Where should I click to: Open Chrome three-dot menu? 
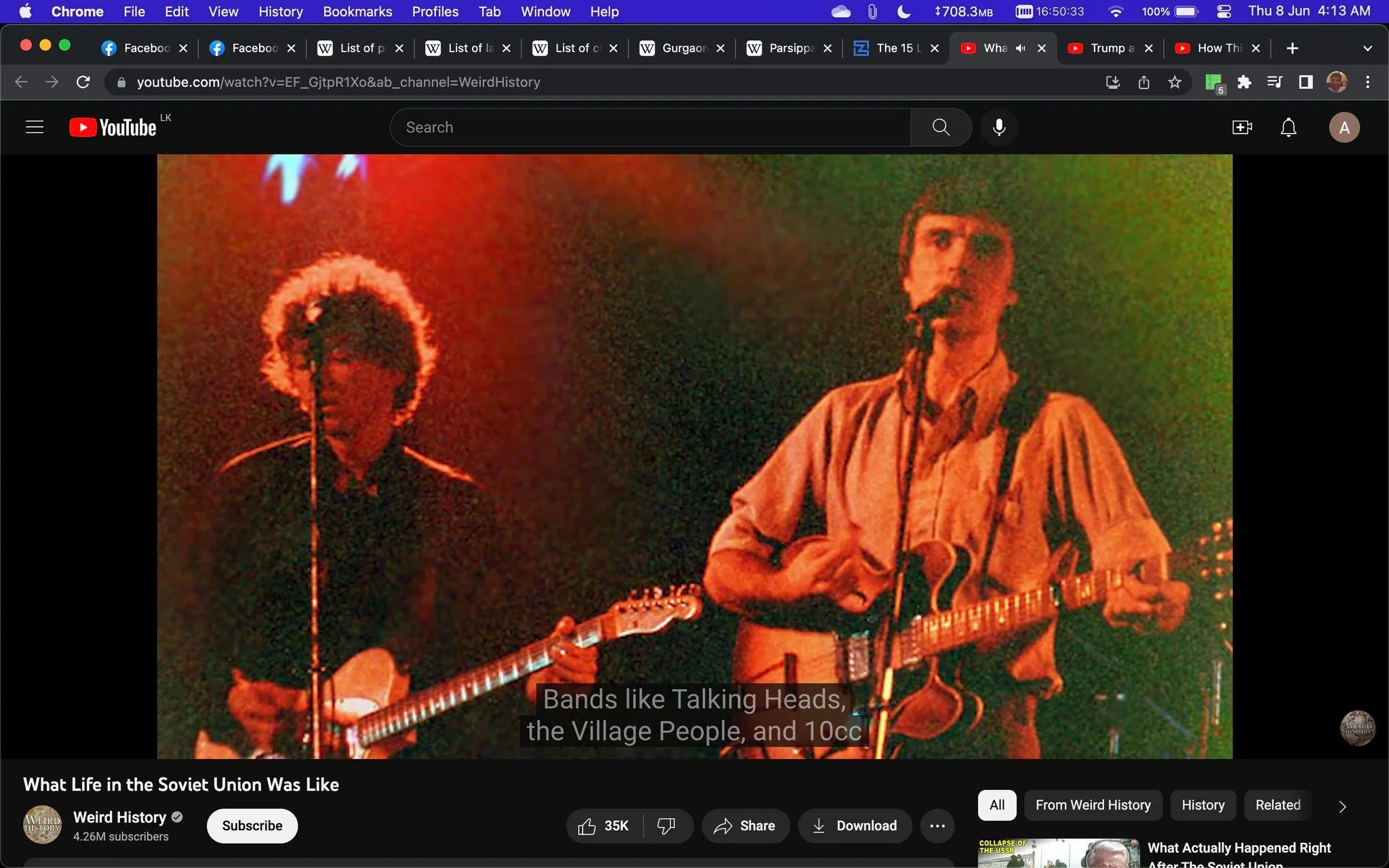1367,82
